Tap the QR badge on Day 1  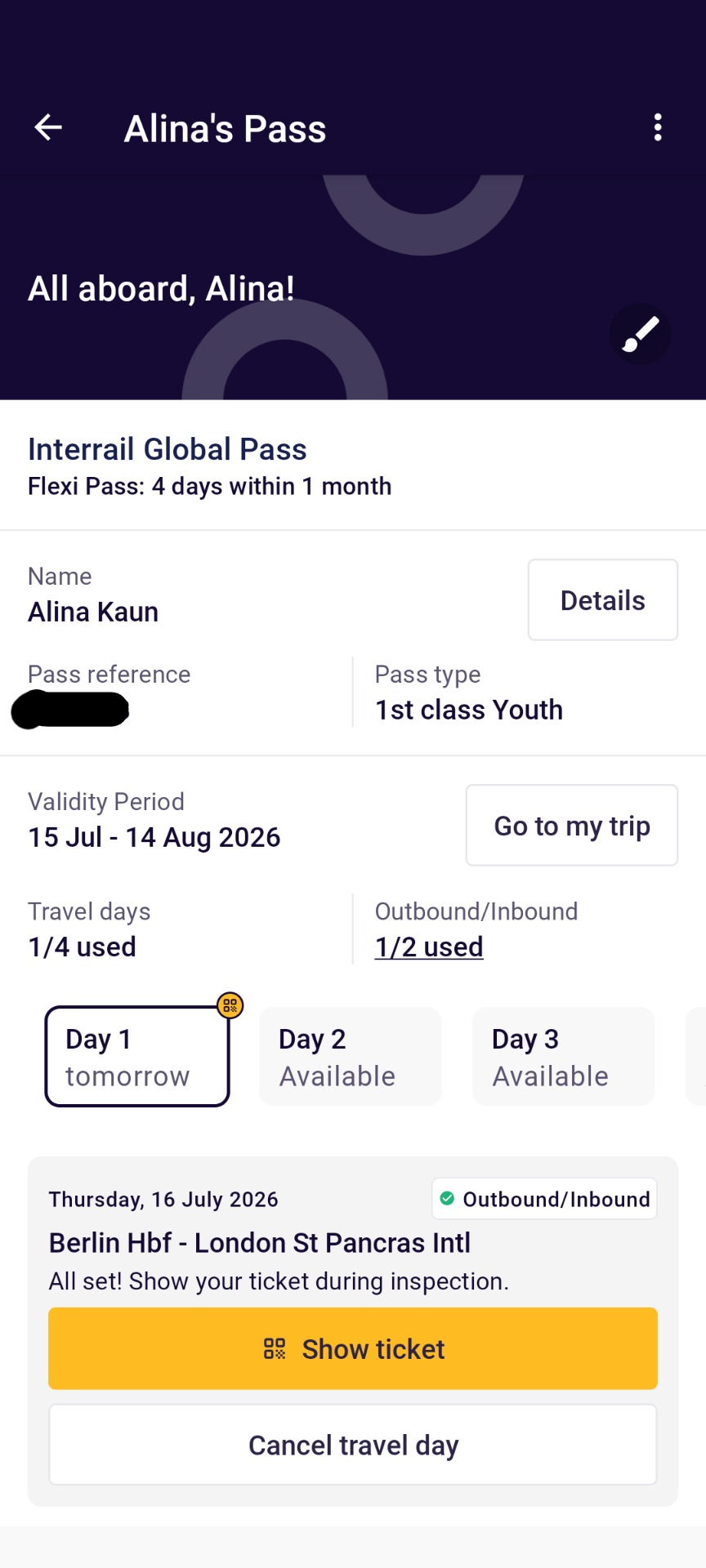(x=230, y=1005)
